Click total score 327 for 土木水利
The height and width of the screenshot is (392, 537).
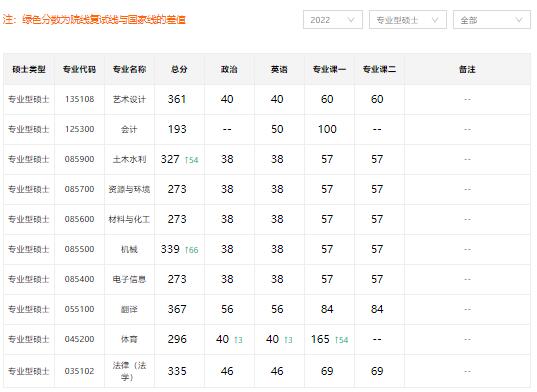point(170,159)
